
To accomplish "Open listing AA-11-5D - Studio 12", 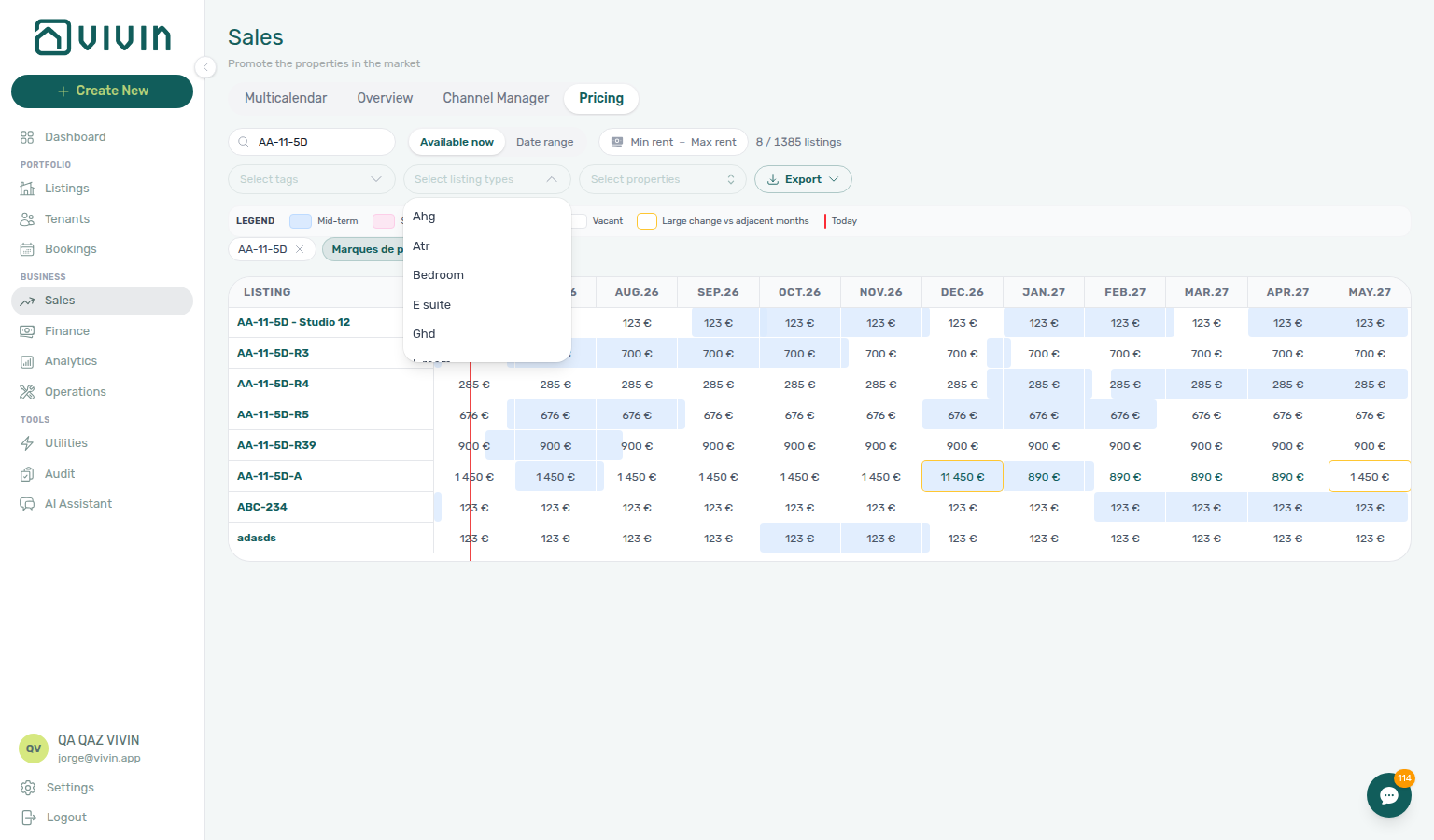I will click(293, 322).
